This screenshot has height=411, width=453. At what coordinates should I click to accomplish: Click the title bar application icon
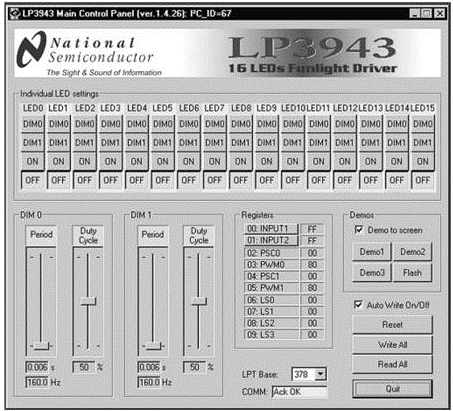pyautogui.click(x=15, y=14)
